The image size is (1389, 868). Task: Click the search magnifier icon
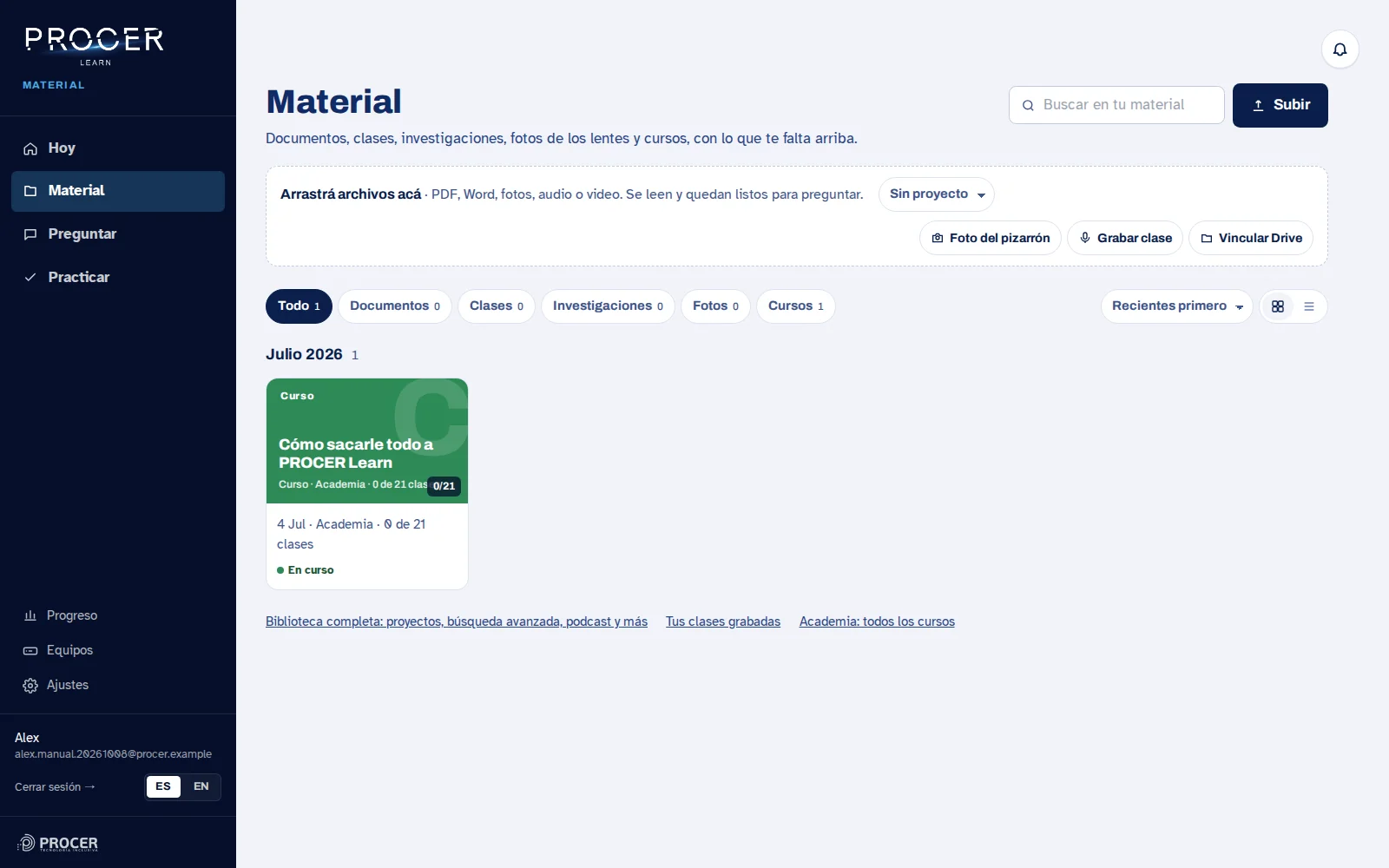click(x=1028, y=105)
